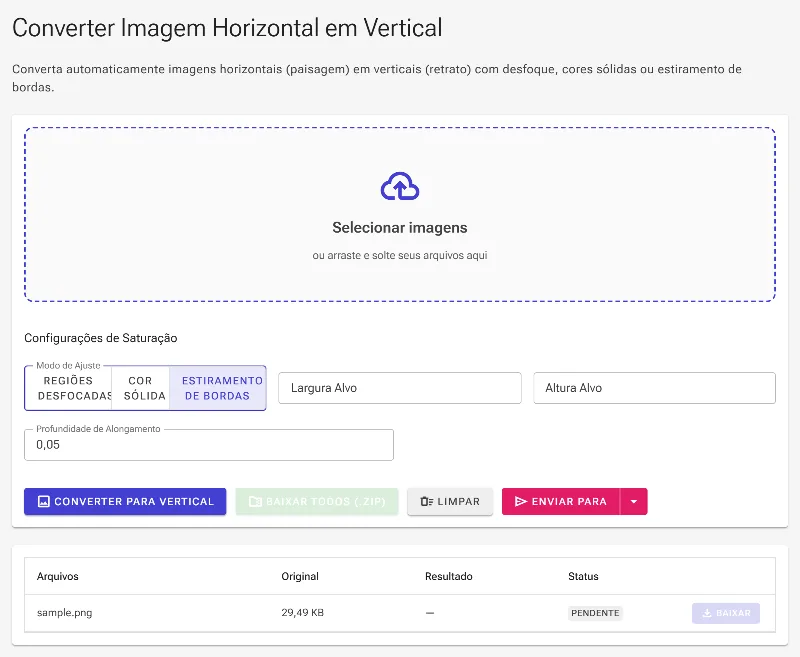
Task: Click Converter para Vertical button
Action: pyautogui.click(x=125, y=501)
